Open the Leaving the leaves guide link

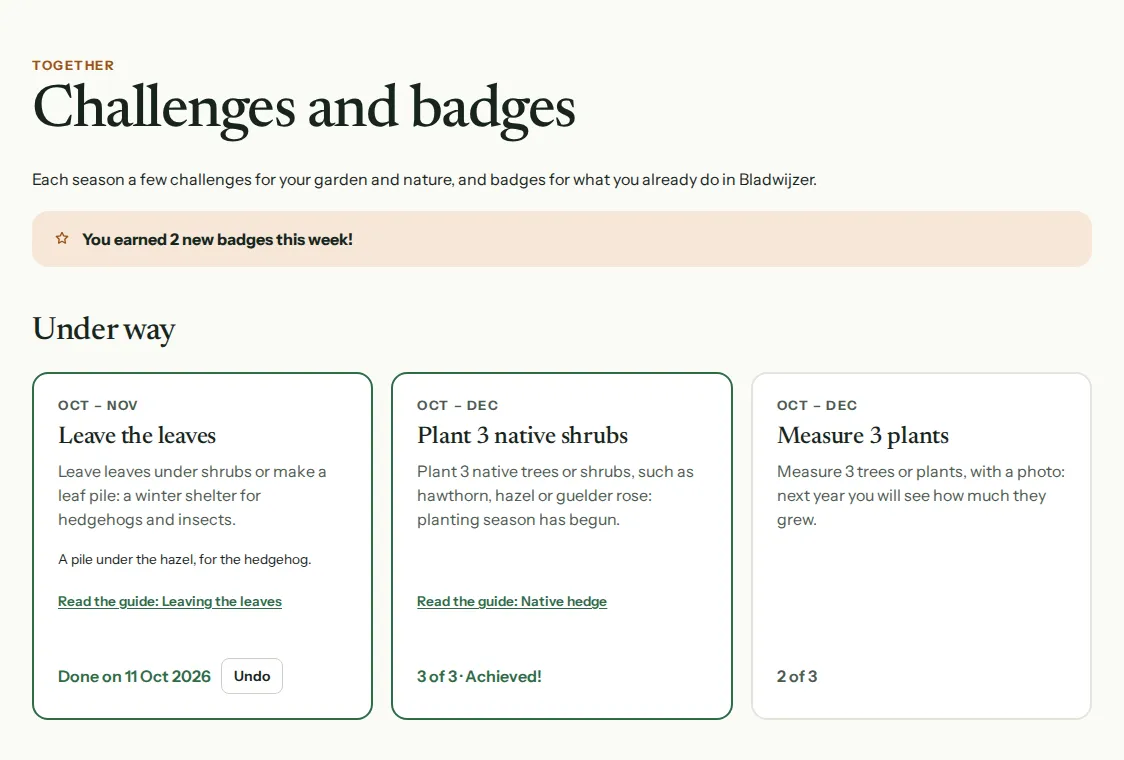point(170,602)
